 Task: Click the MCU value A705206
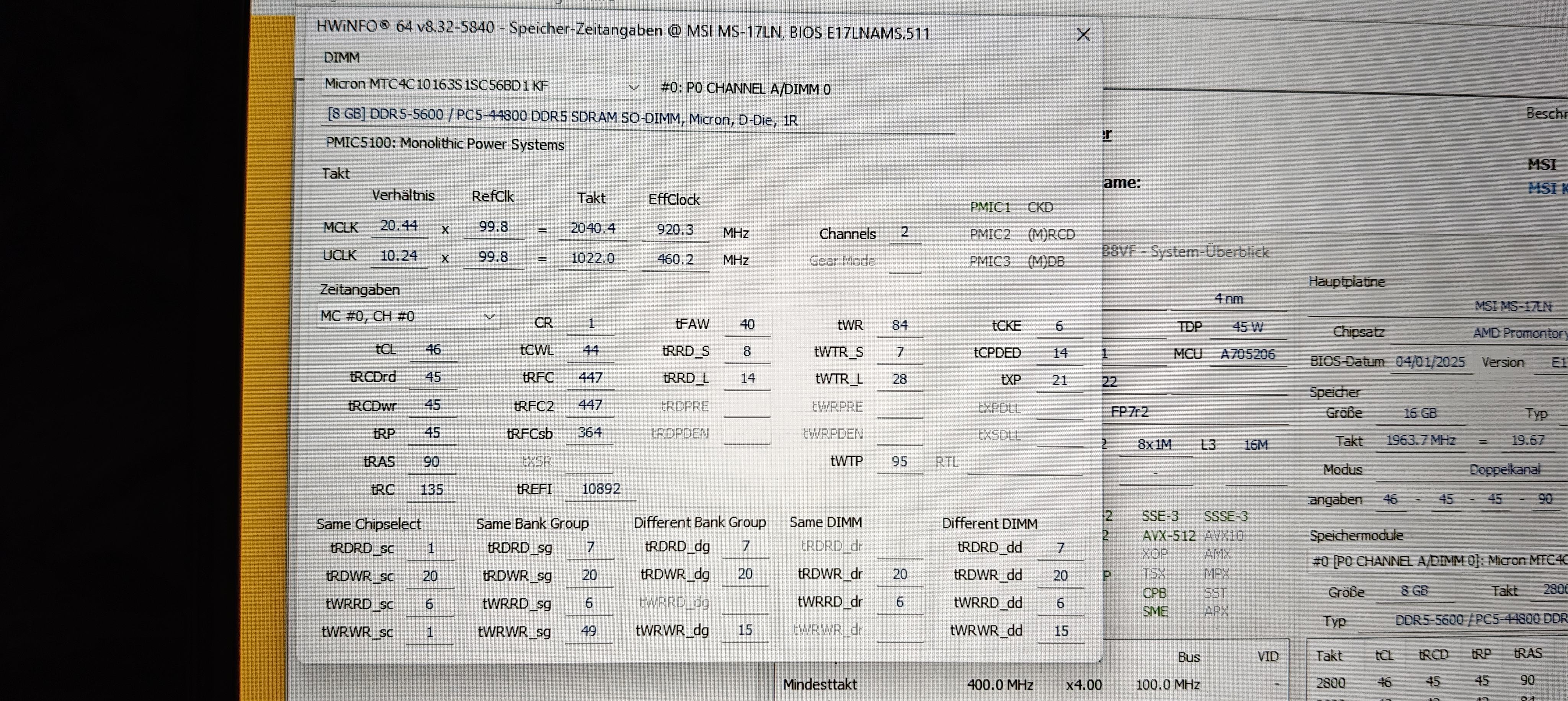pyautogui.click(x=1247, y=355)
